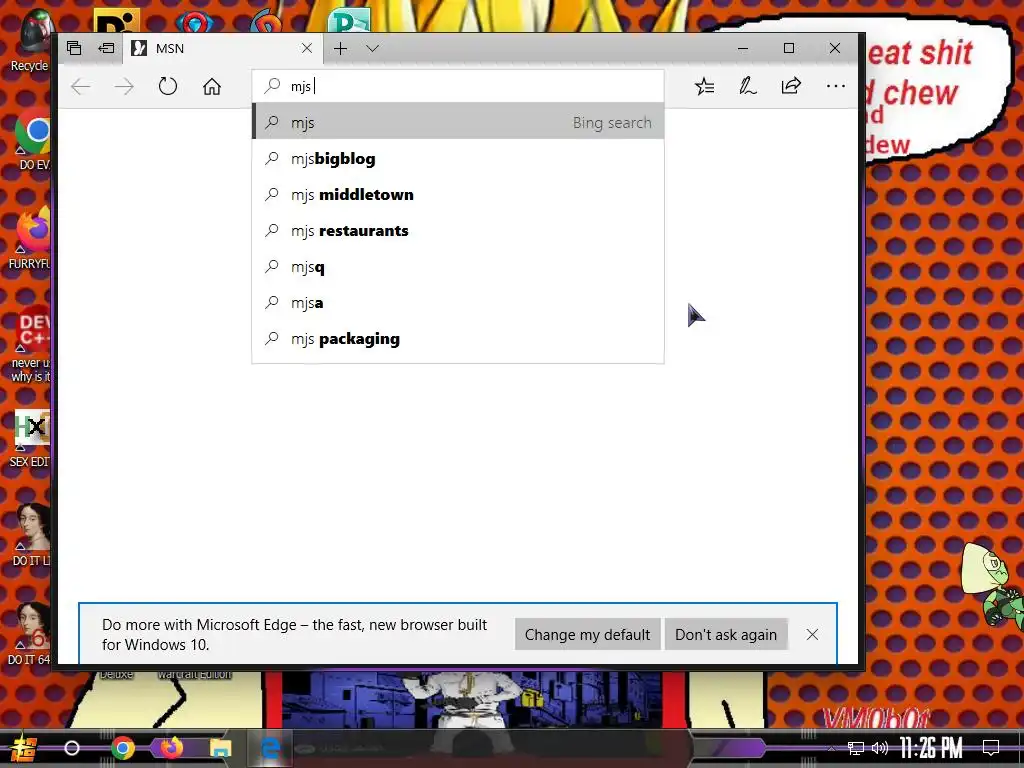Refresh the current page
1024x768 pixels.
[168, 86]
